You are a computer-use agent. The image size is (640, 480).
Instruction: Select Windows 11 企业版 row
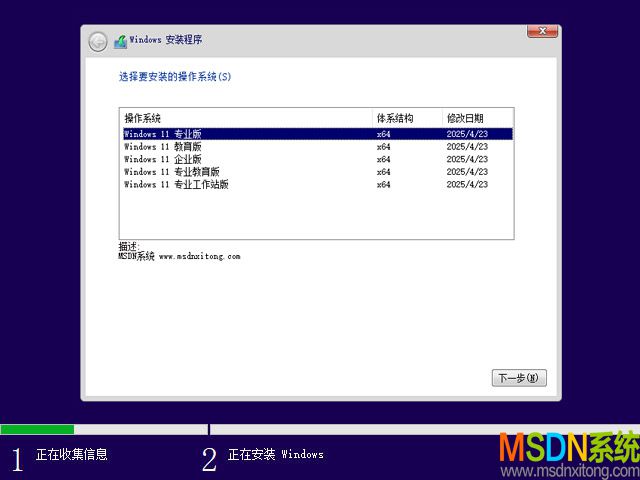(318, 159)
